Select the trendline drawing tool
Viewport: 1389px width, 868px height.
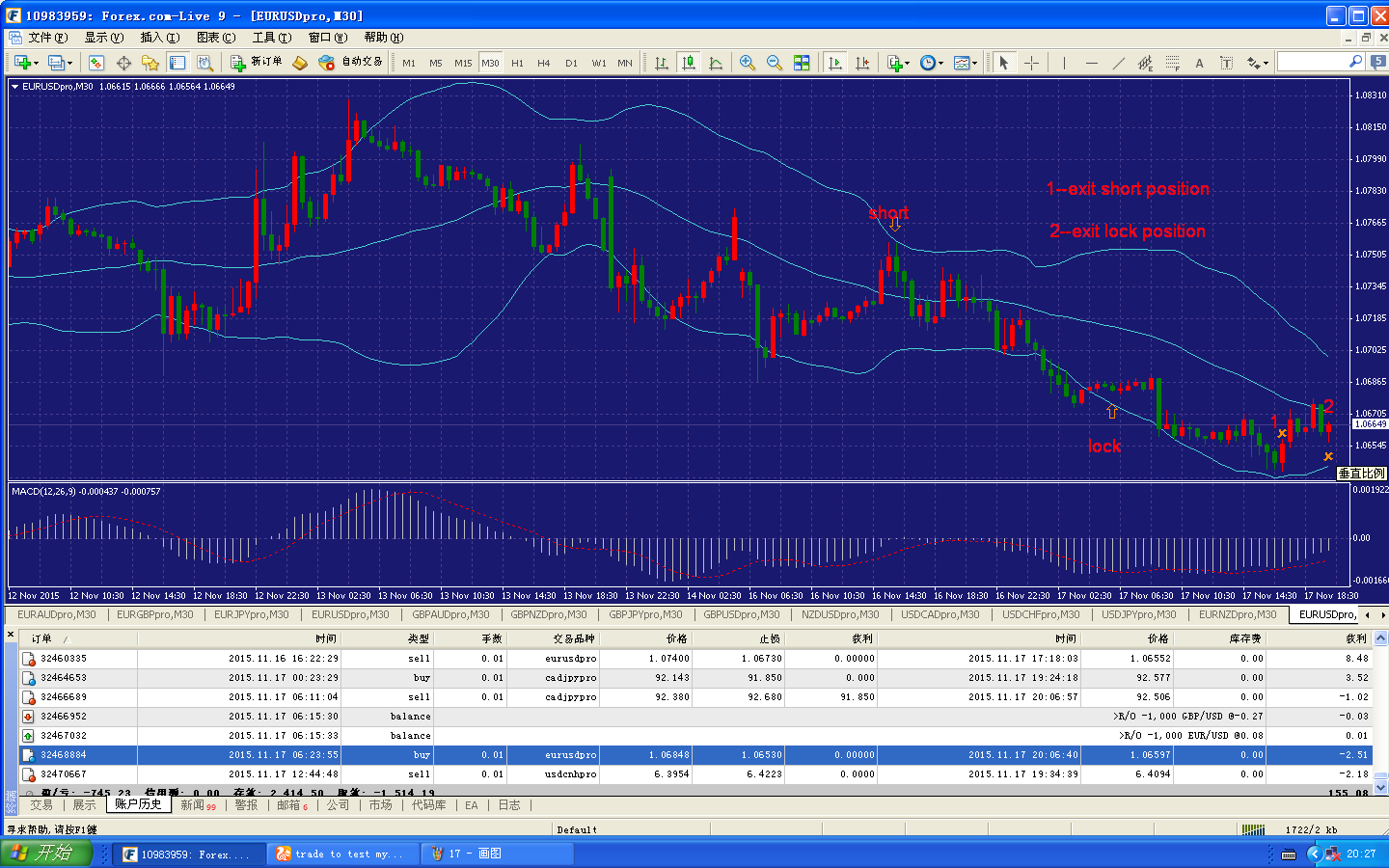point(1118,63)
